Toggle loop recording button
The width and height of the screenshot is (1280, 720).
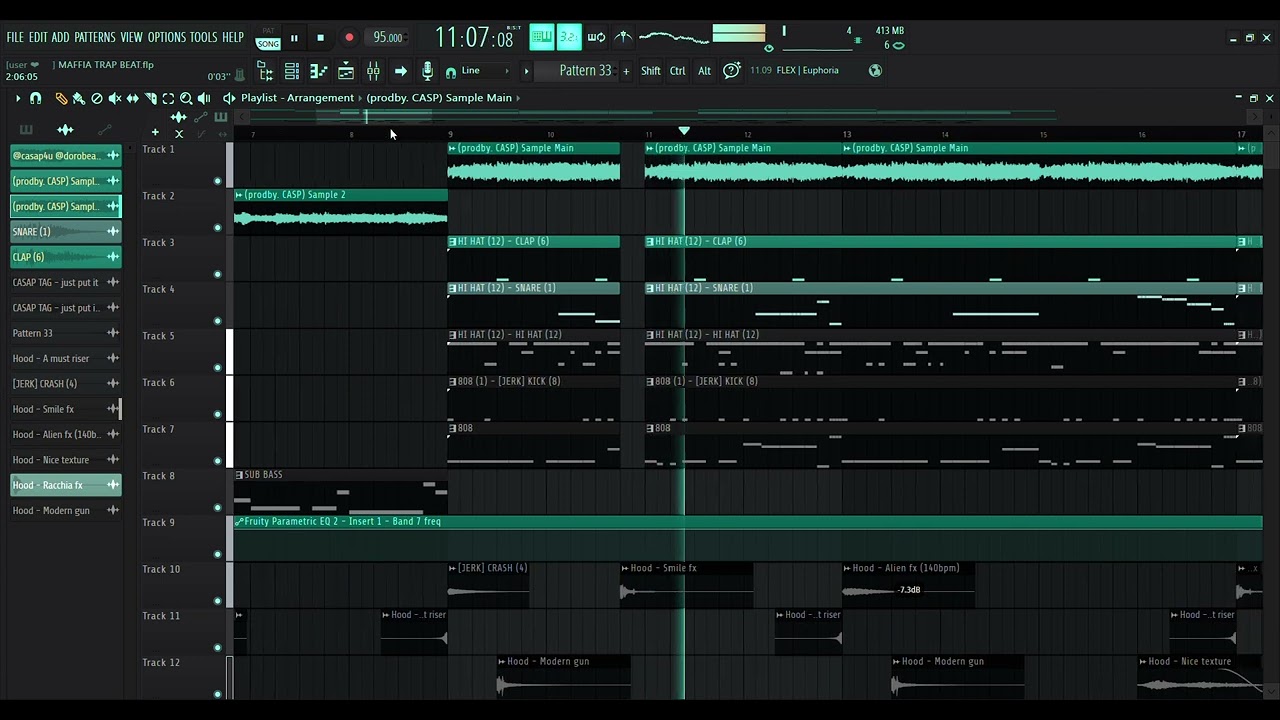click(596, 38)
